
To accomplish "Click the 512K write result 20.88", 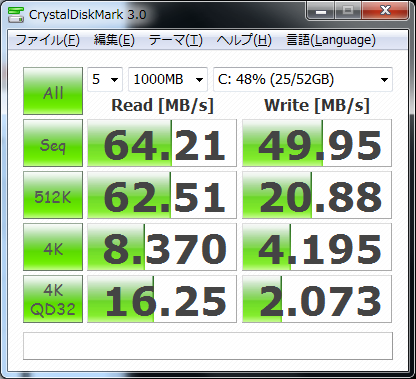I will click(317, 195).
